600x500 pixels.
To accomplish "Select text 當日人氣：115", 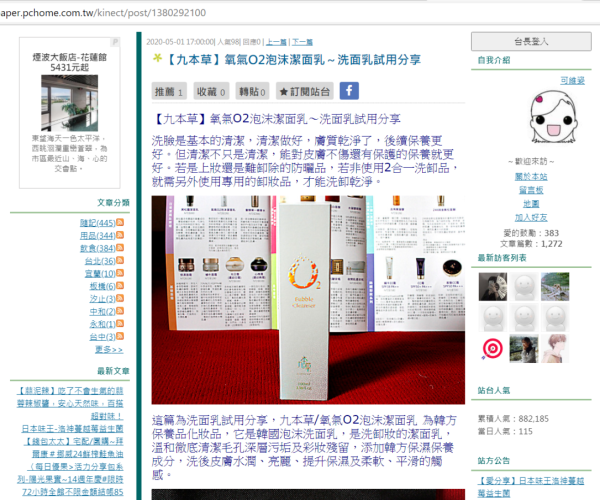I will [x=505, y=432].
